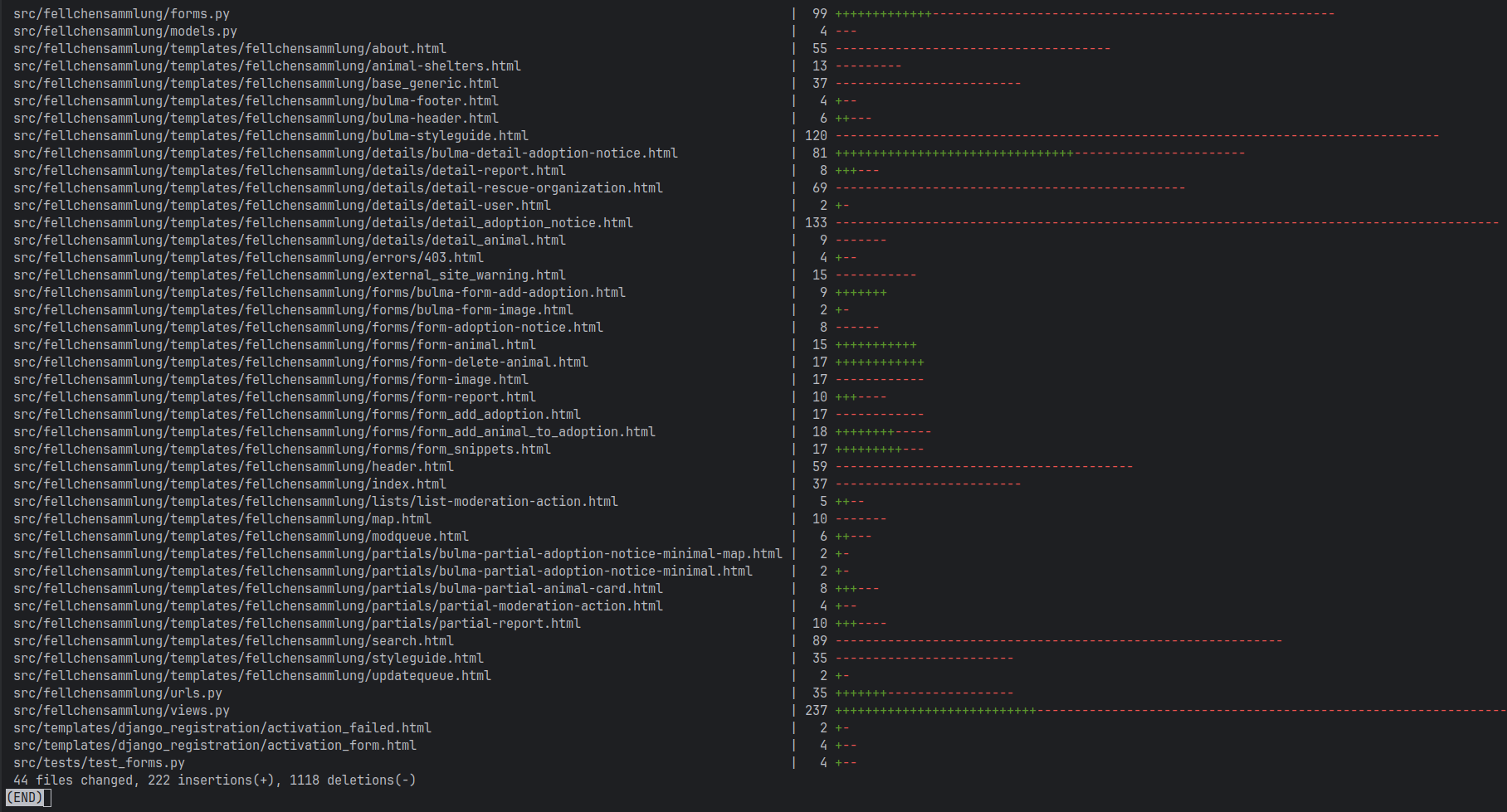Click the errors/403.html file path
This screenshot has height=812, width=1507.
pyautogui.click(x=248, y=258)
